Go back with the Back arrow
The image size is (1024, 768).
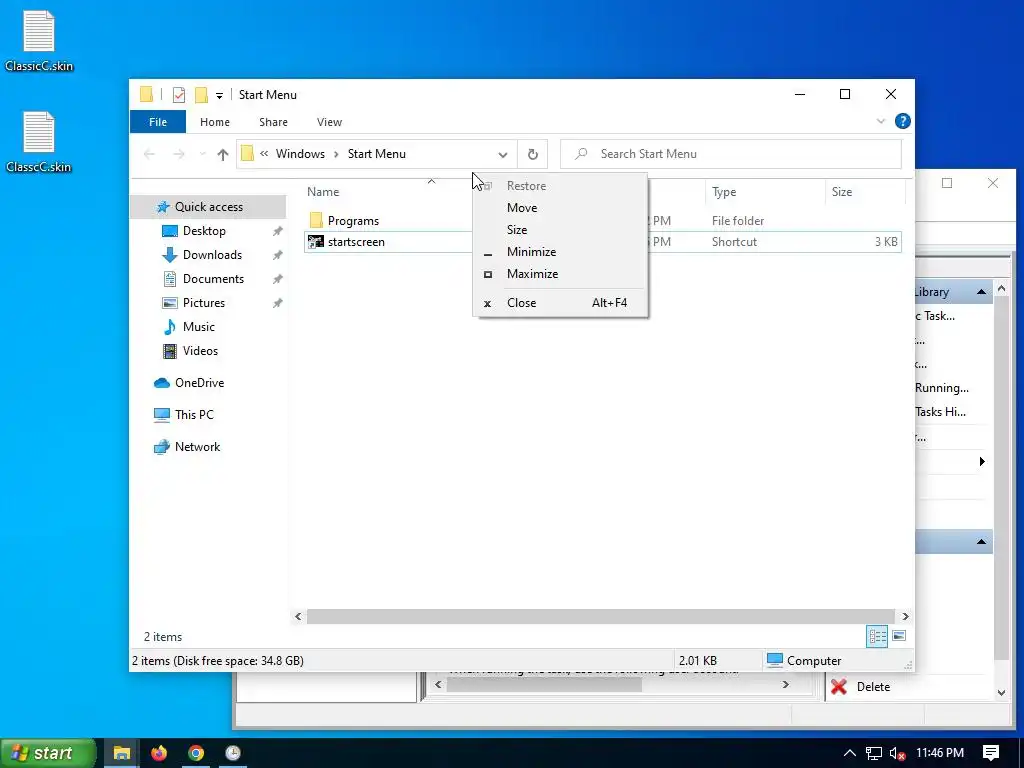[149, 154]
